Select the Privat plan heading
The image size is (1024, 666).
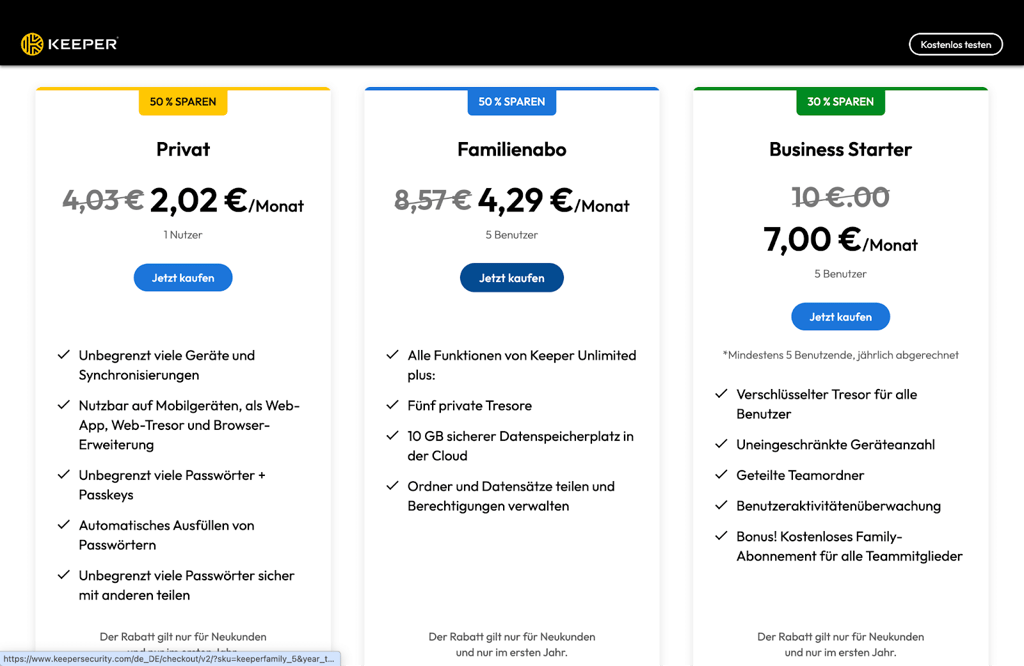pyautogui.click(x=183, y=150)
